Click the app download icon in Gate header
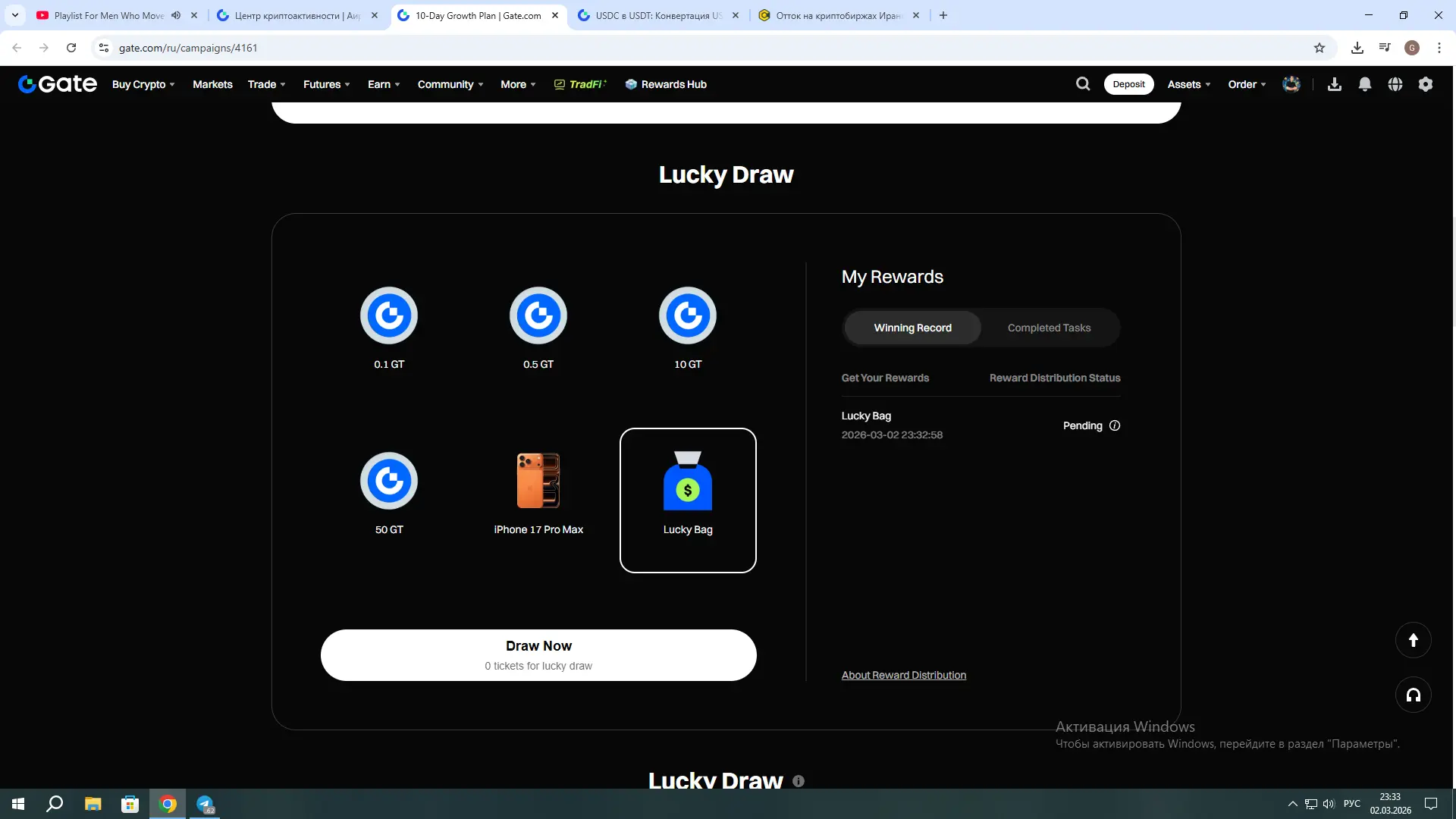The width and height of the screenshot is (1456, 819). tap(1334, 84)
